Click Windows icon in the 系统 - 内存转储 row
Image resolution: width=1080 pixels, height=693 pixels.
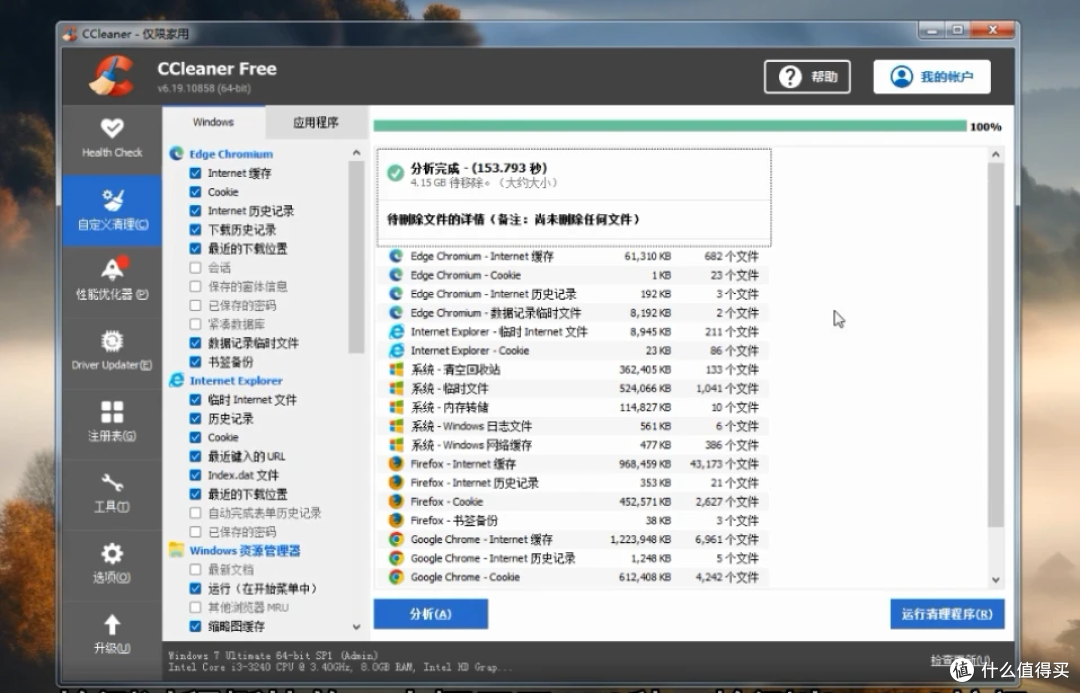[x=396, y=407]
